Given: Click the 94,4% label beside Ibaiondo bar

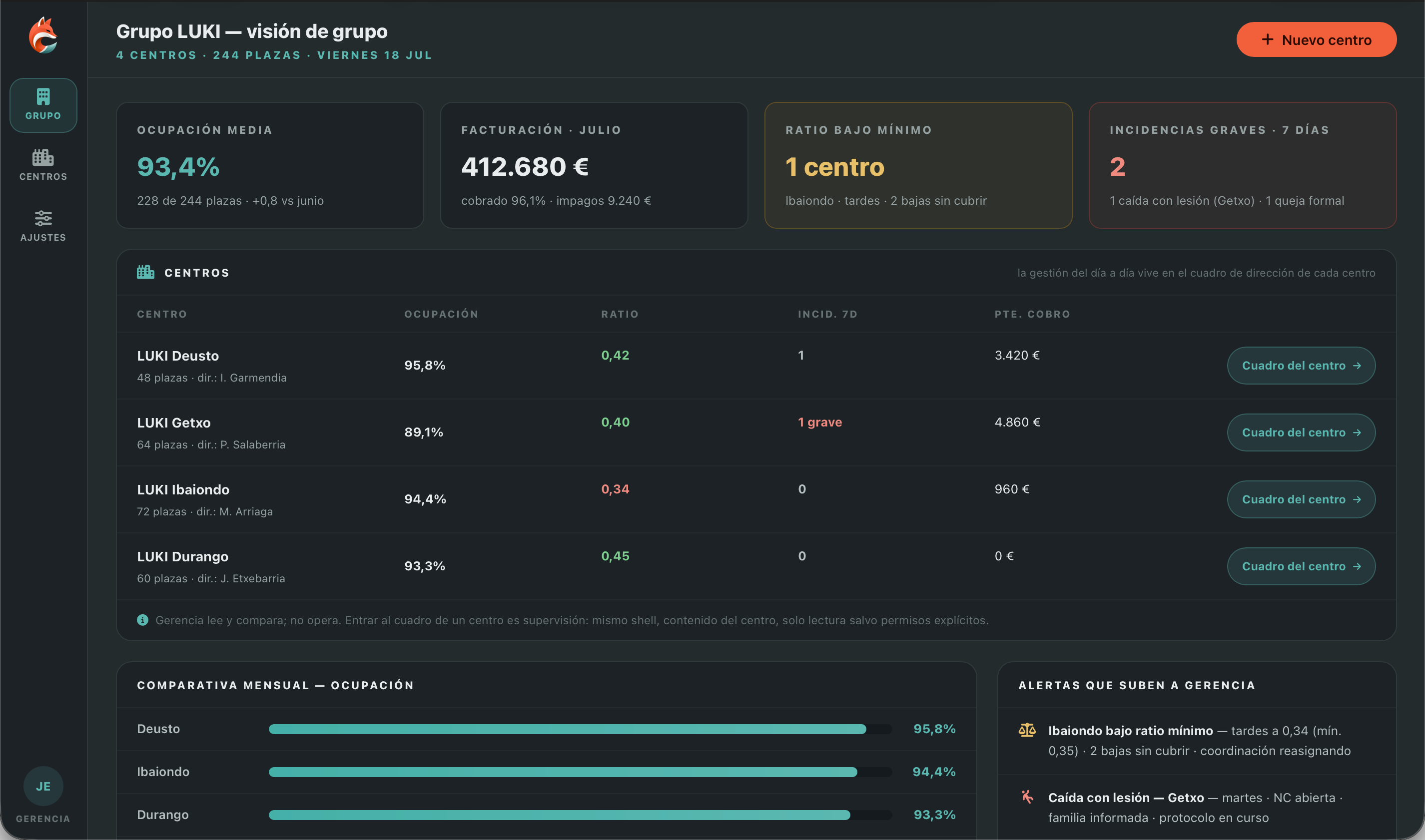Looking at the screenshot, I should pos(933,772).
